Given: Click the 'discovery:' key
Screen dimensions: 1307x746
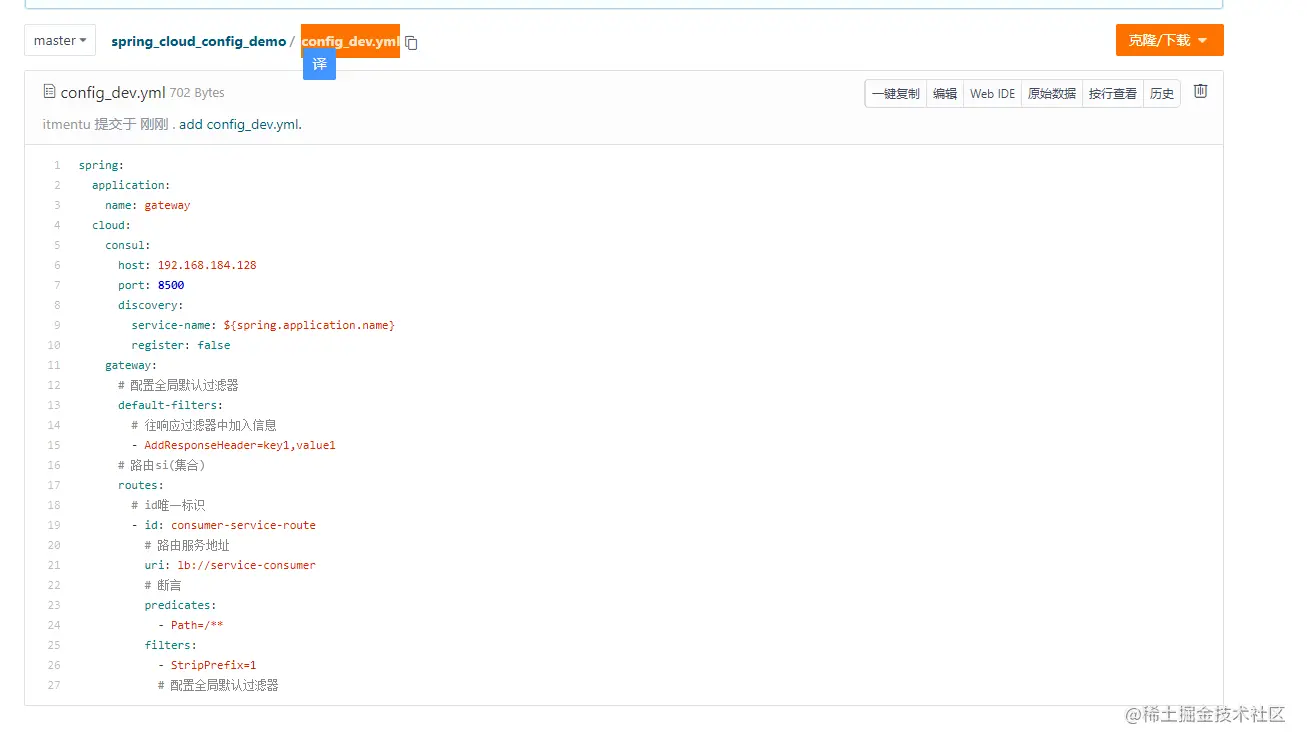Looking at the screenshot, I should tap(151, 305).
